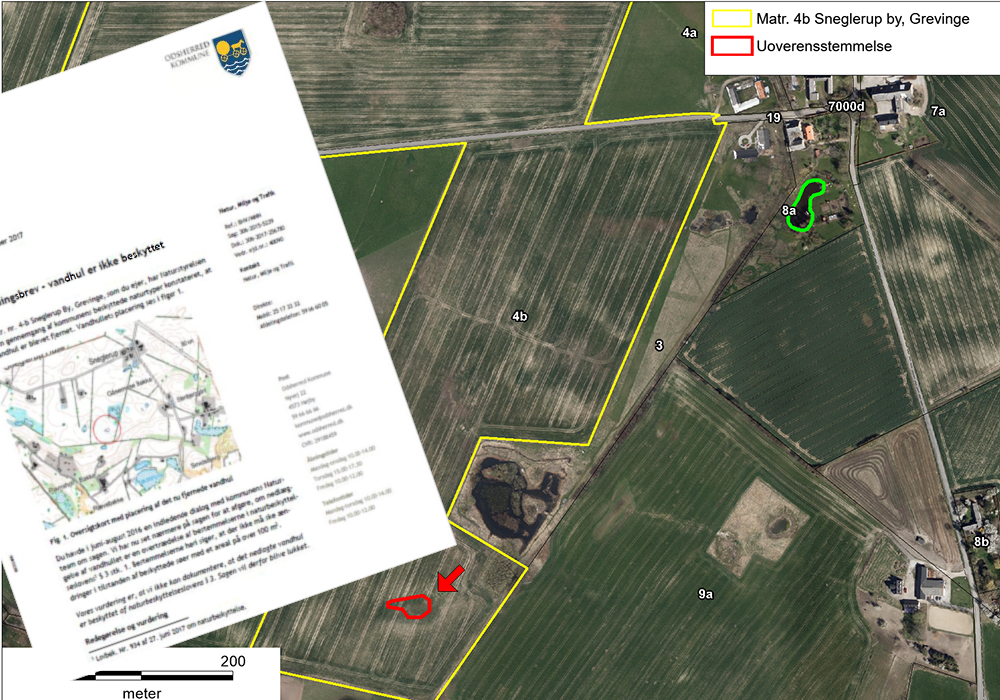Screen dimensions: 1000x700
Task: Click the parcel label 19 on the road
Action: pyautogui.click(x=773, y=118)
